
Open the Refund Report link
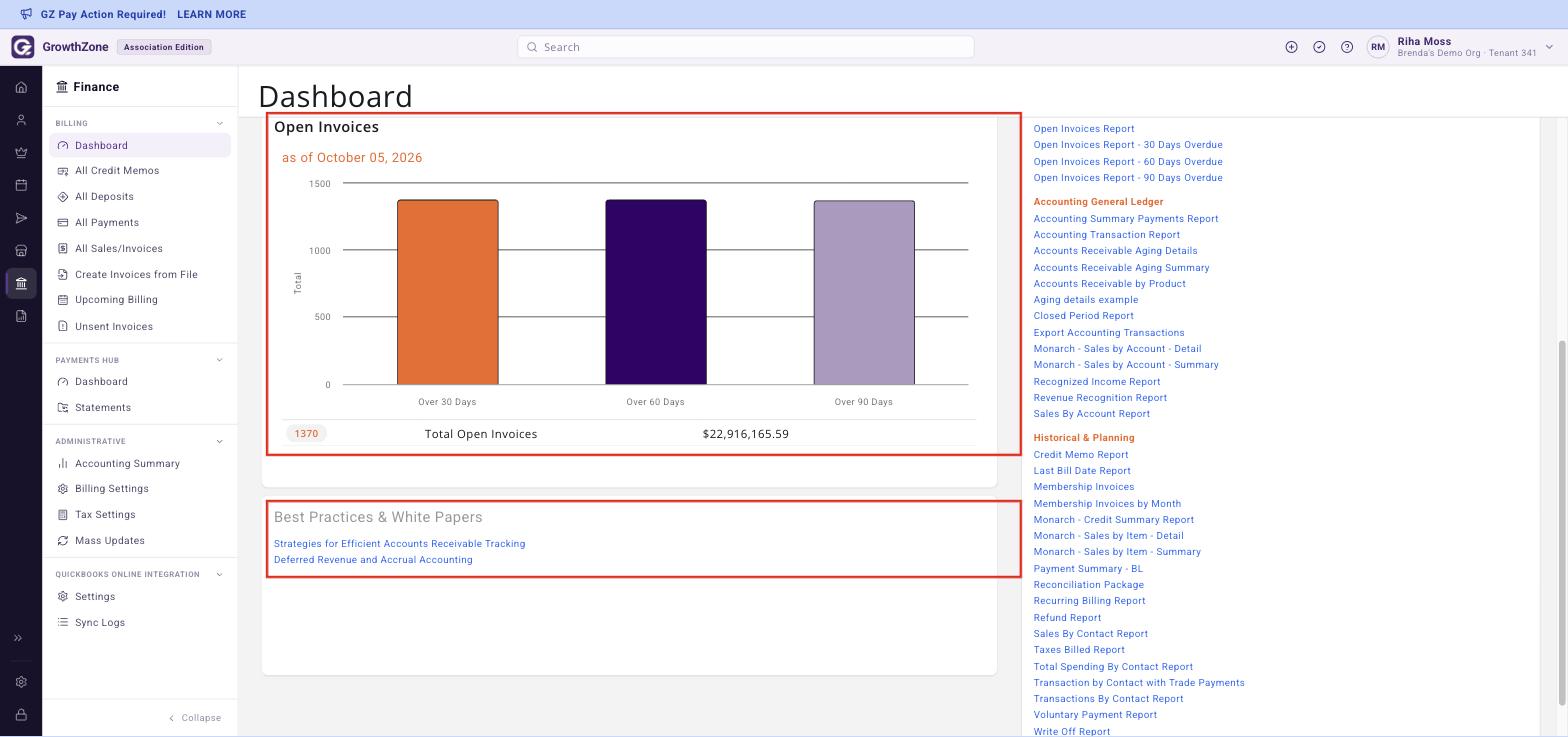[x=1067, y=618]
